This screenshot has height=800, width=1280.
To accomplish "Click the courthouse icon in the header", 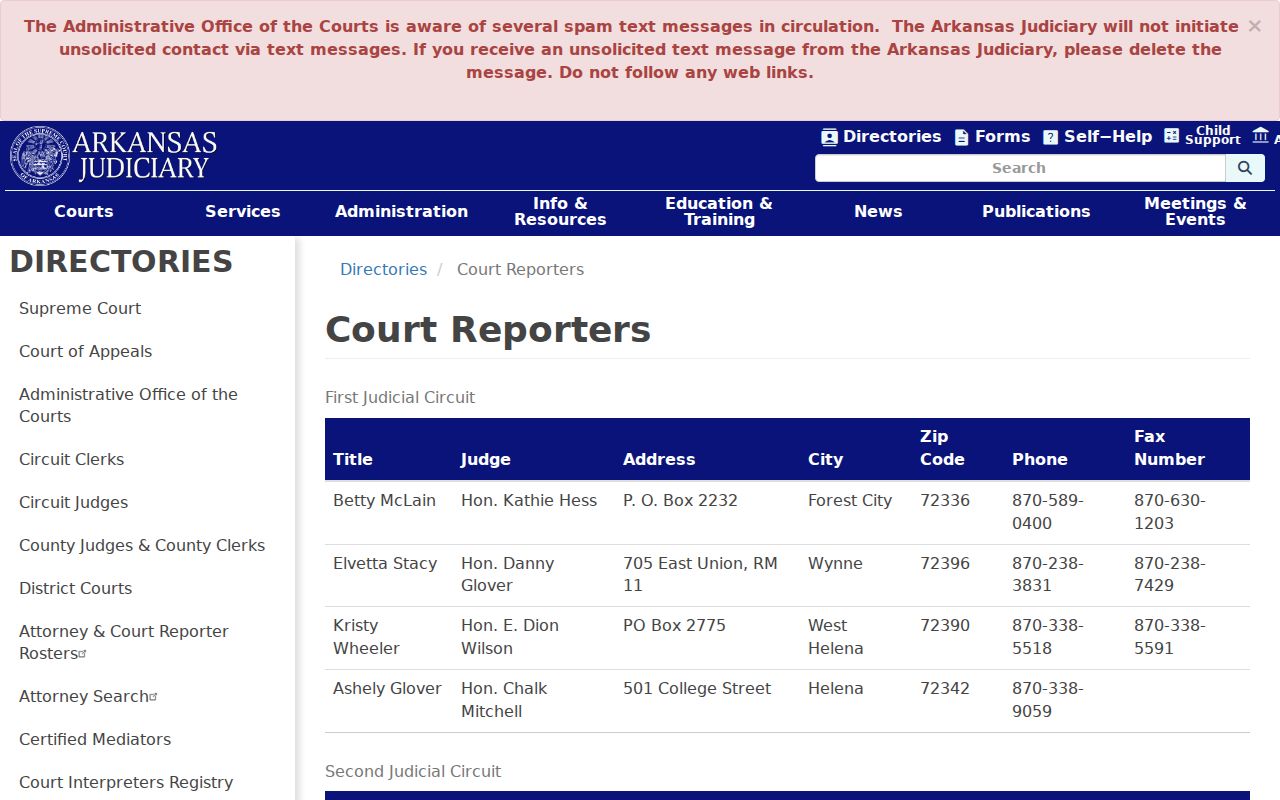I will tap(1261, 136).
